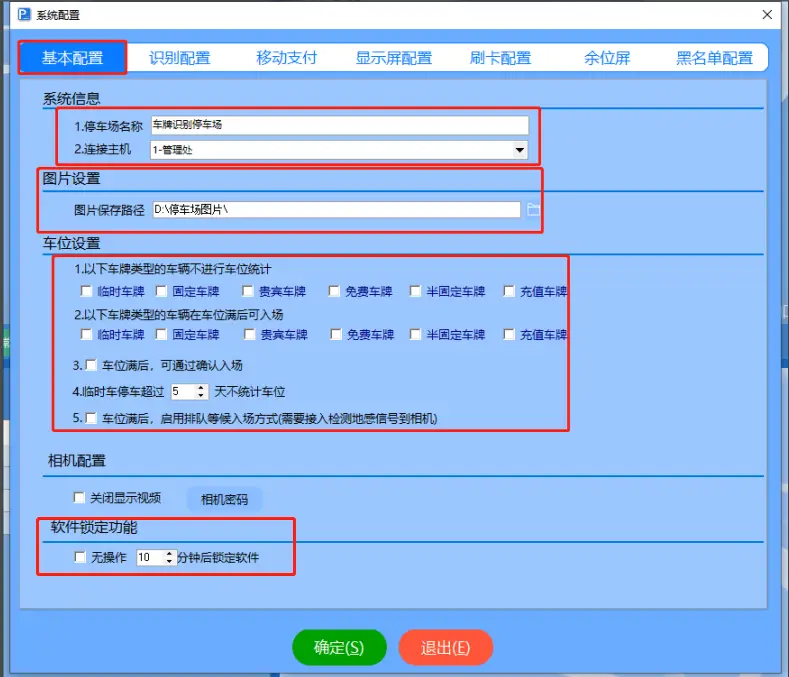Screen dimensions: 789x677
Task: Click the green 确定(S) button
Action: [x=339, y=647]
